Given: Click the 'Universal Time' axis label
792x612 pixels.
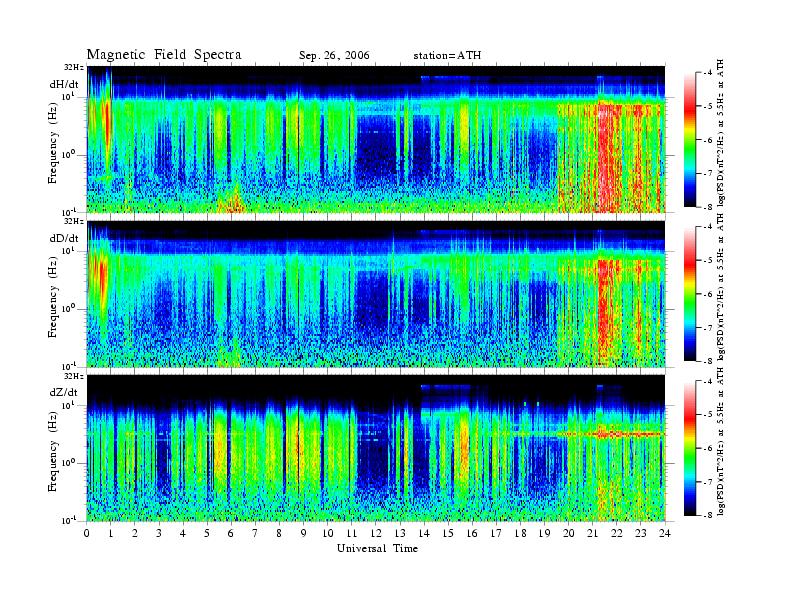Looking at the screenshot, I should (x=377, y=548).
